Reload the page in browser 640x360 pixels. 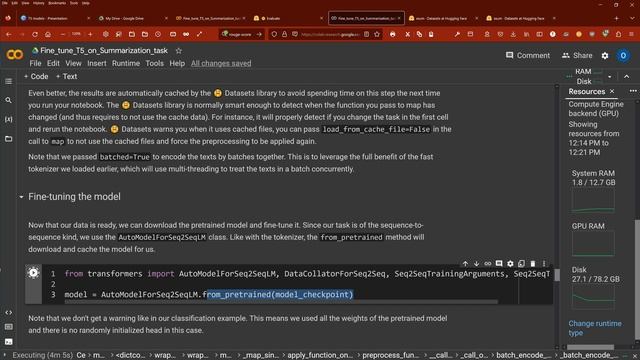pos(35,34)
